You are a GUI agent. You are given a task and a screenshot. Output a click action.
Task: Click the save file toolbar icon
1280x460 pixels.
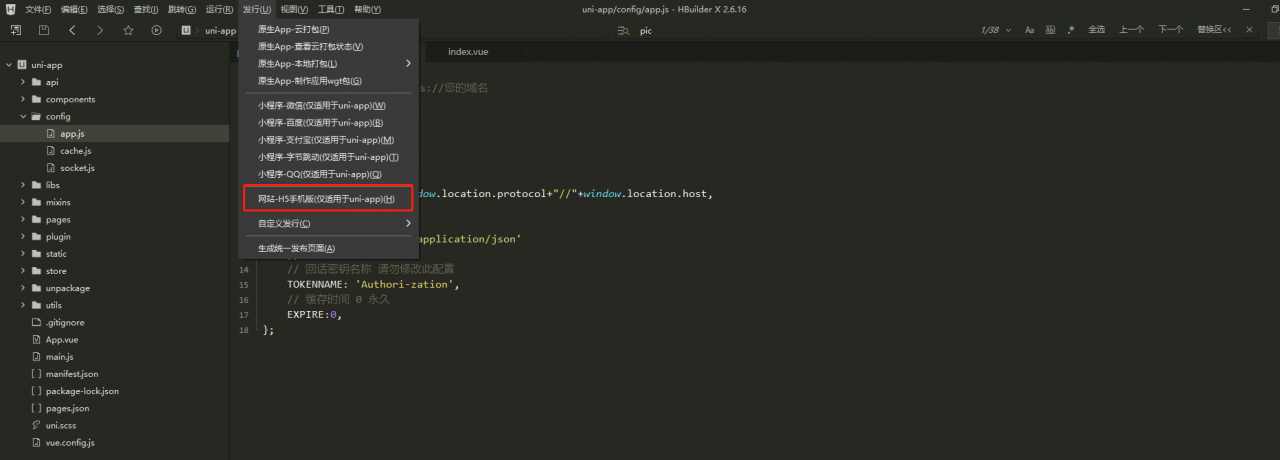pyautogui.click(x=43, y=30)
